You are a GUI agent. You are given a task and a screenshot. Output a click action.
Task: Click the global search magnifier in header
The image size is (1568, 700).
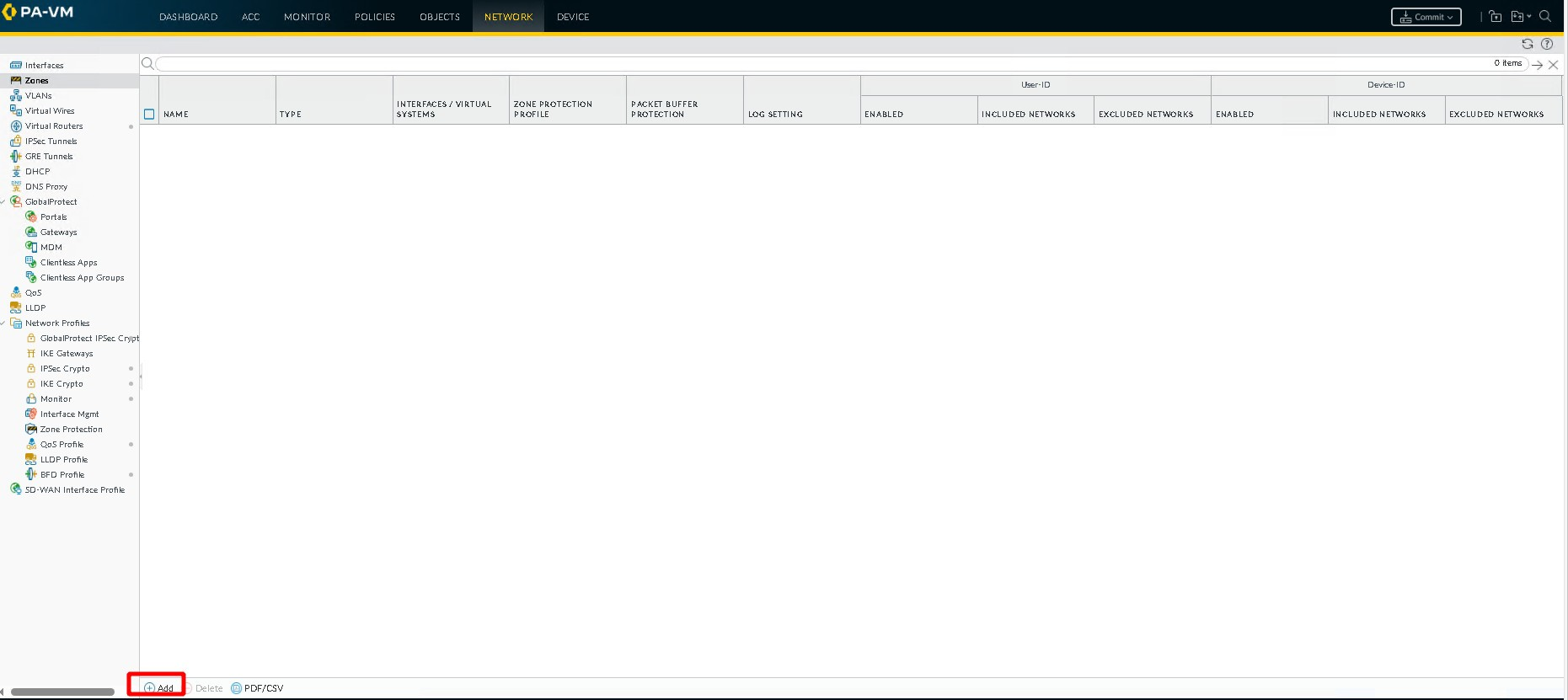click(1545, 17)
